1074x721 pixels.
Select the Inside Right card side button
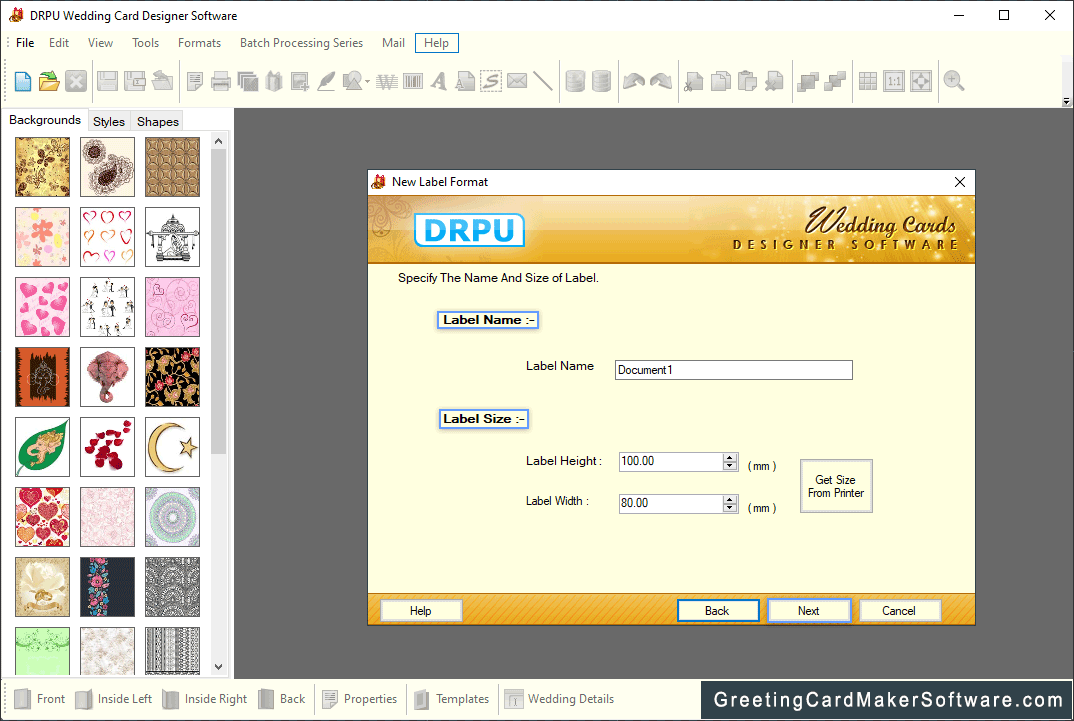(x=205, y=699)
